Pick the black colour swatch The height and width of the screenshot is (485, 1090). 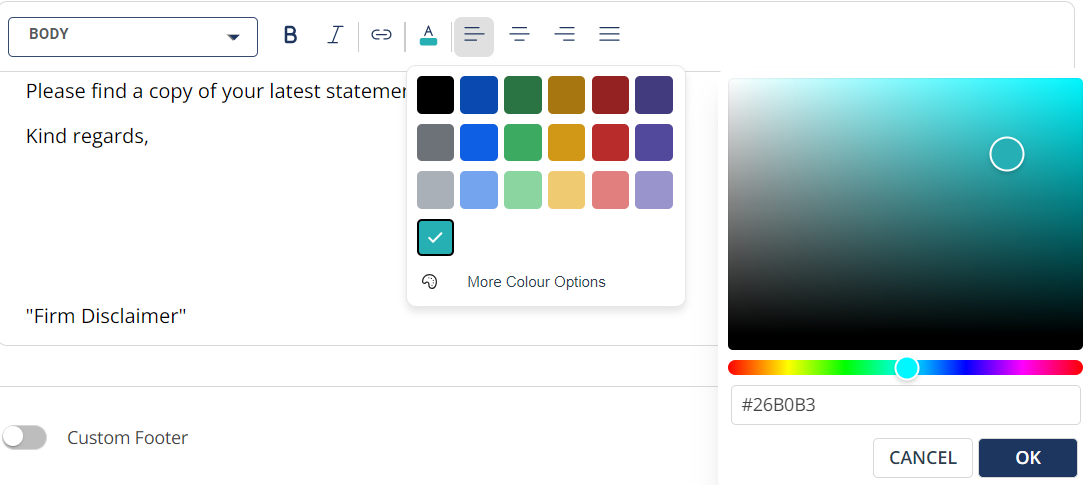(435, 95)
